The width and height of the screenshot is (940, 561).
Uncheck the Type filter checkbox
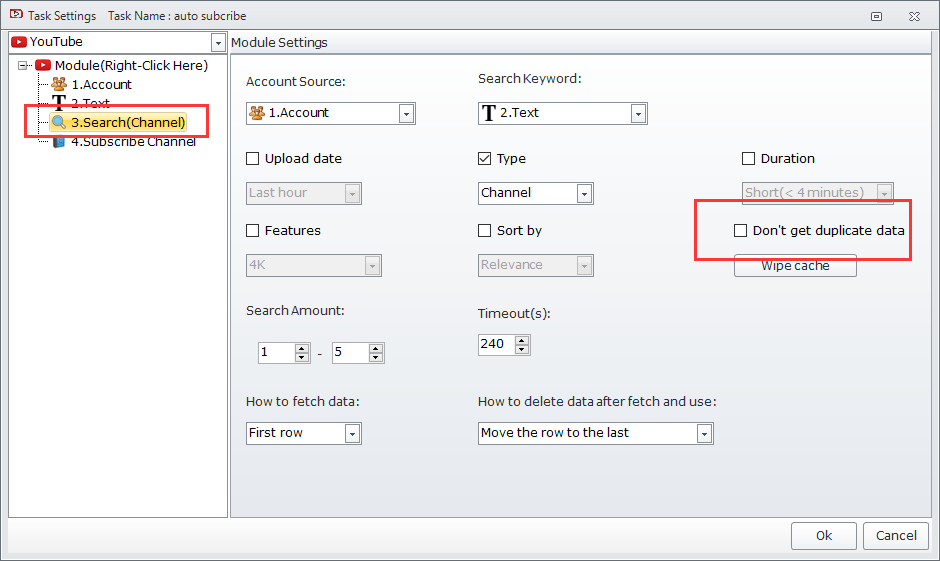[x=485, y=158]
